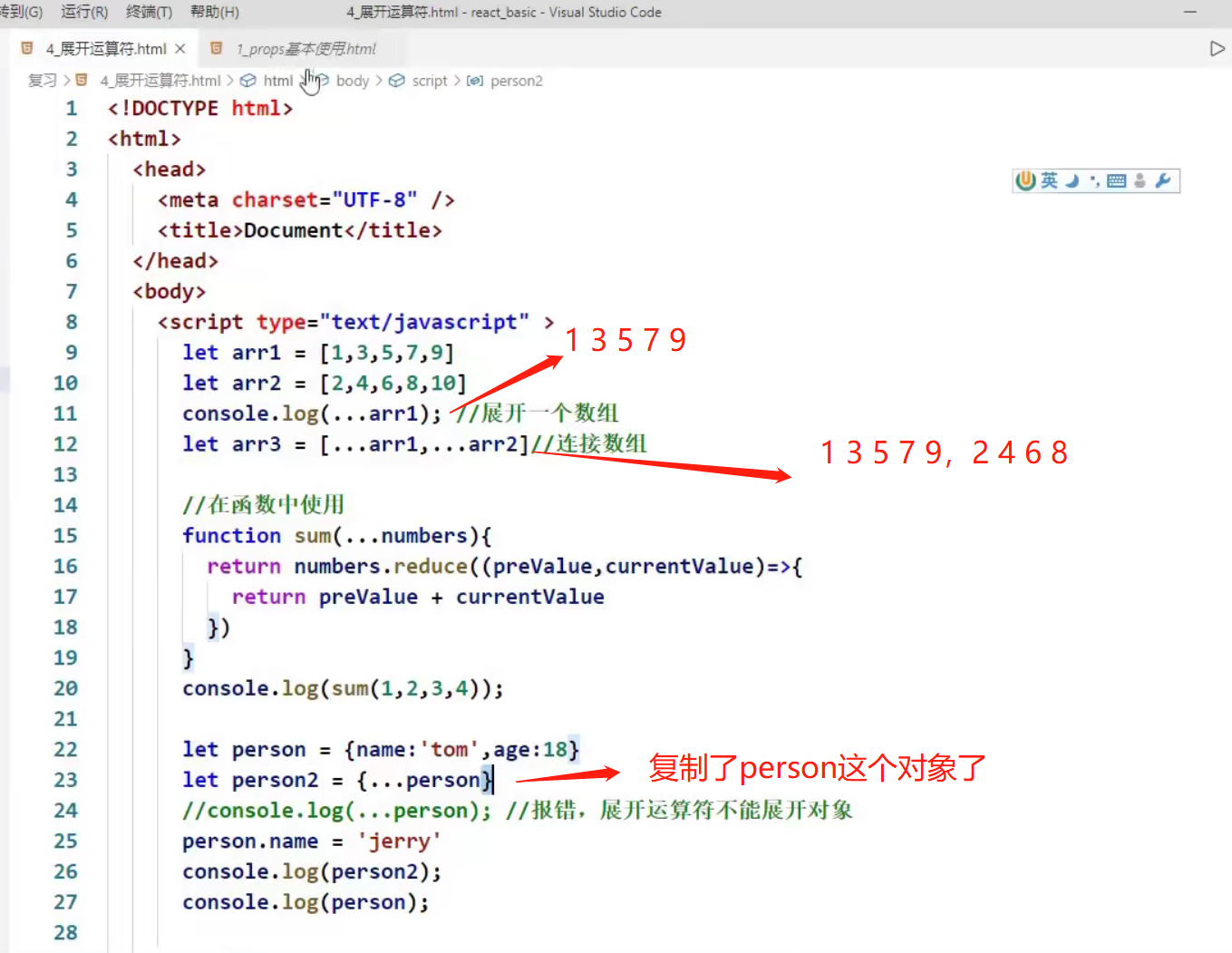Viewport: 1232px width, 953px height.
Task: Click the return preValue + currentValue line
Action: click(418, 597)
